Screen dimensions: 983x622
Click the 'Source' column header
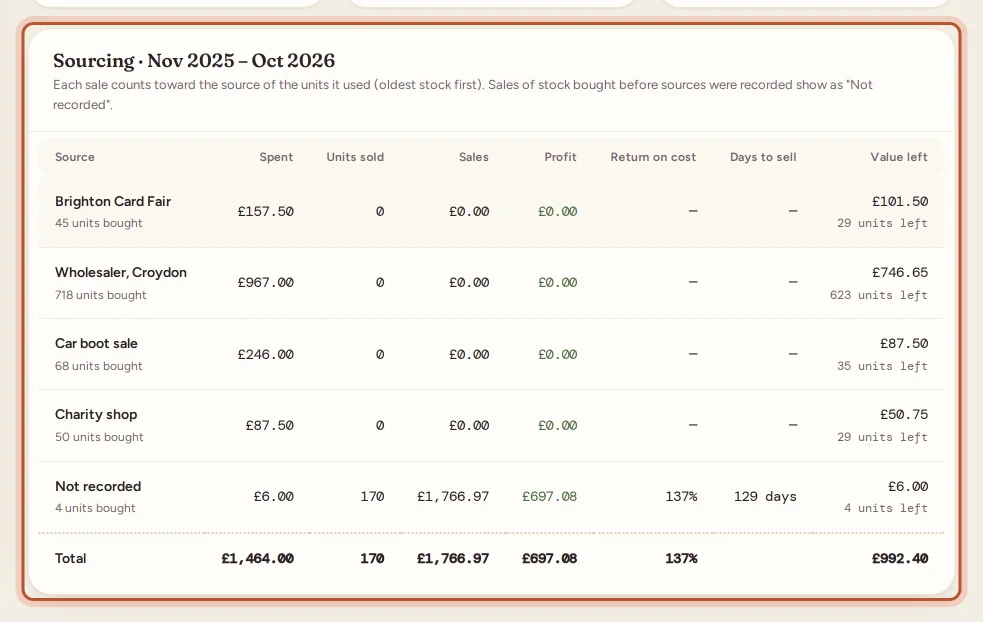tap(75, 157)
